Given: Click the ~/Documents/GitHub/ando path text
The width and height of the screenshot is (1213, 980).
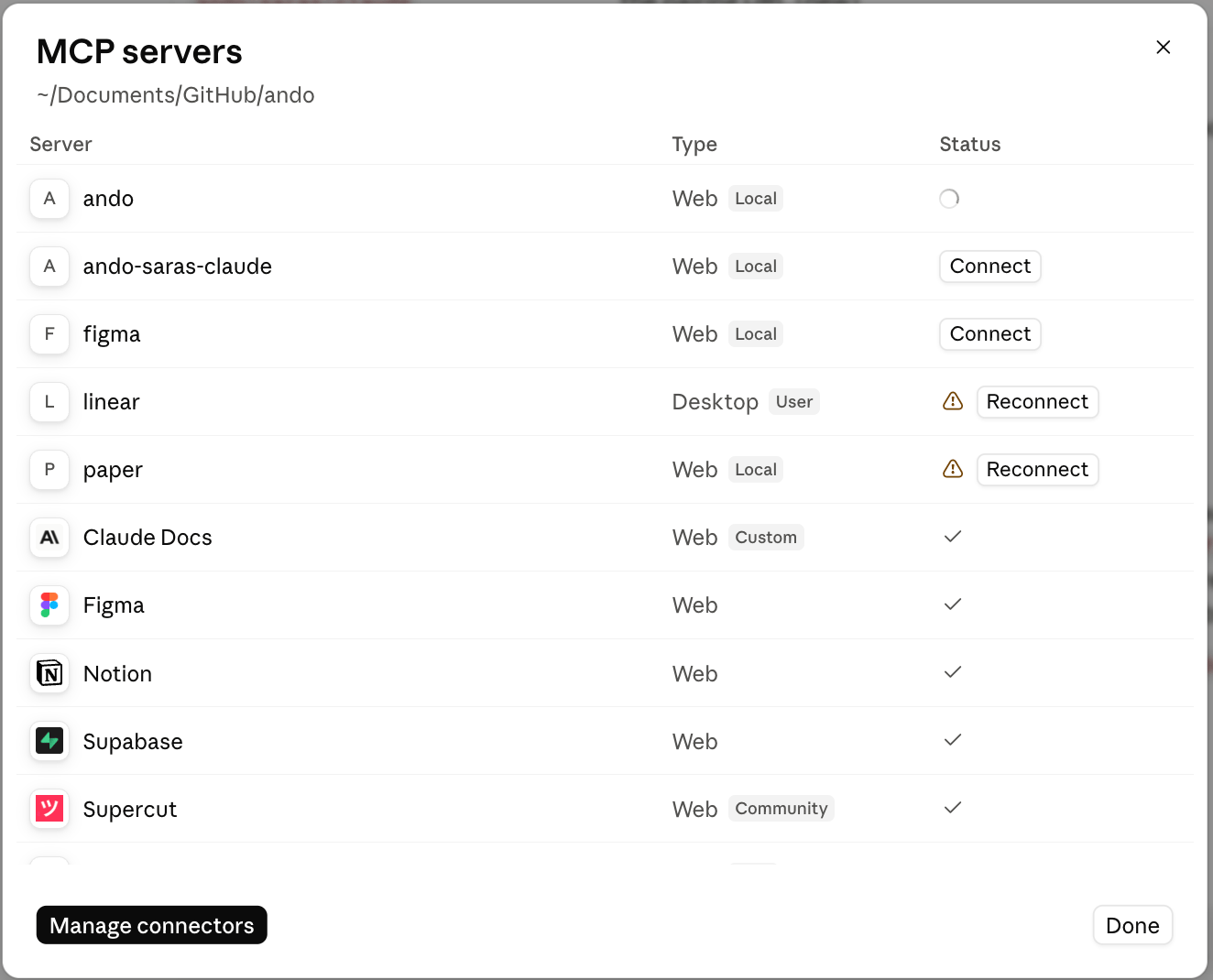Looking at the screenshot, I should click(x=176, y=95).
